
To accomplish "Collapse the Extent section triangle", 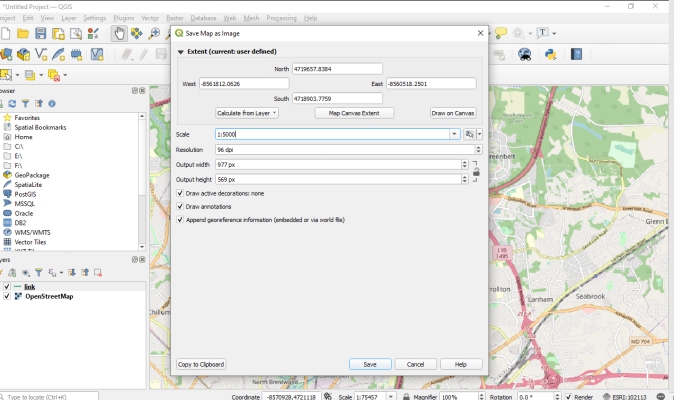I will point(181,51).
